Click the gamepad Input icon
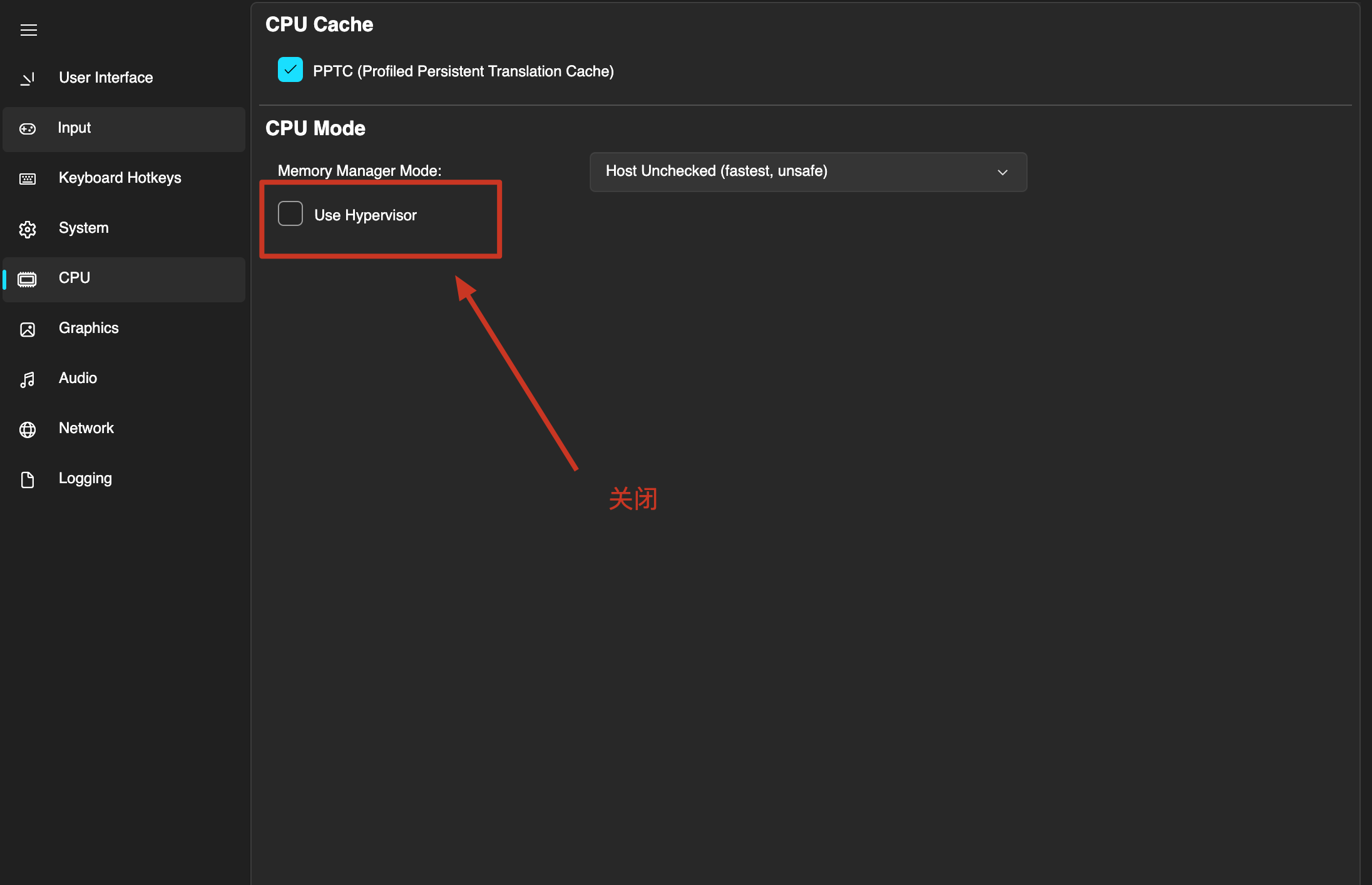 tap(28, 129)
